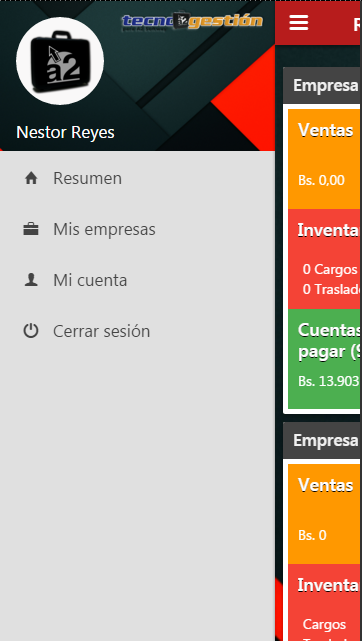This screenshot has height=641, width=362.
Task: Go to Mi cuenta
Action: pos(137,280)
